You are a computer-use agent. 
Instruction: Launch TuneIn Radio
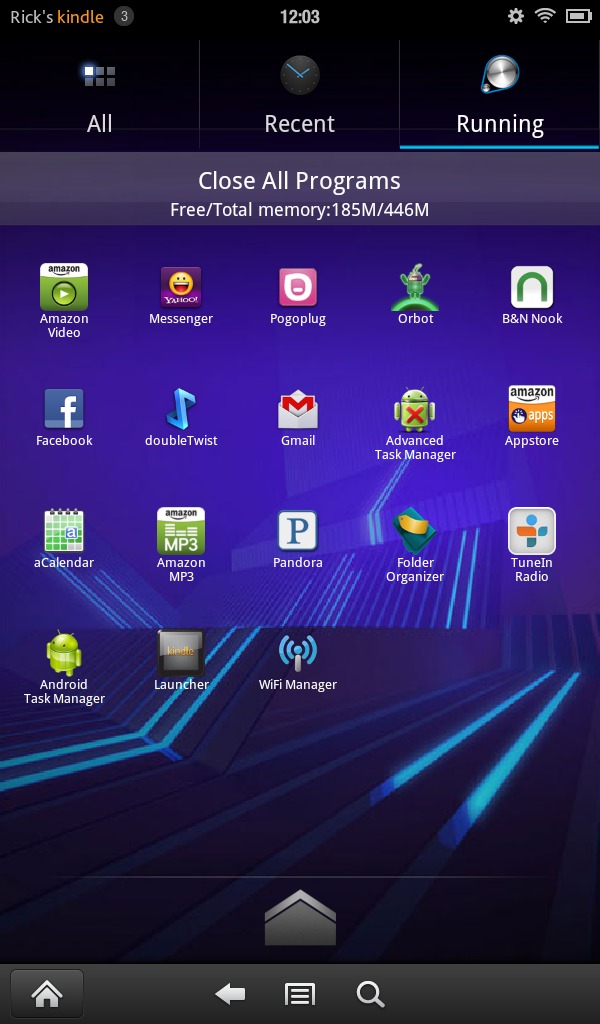point(532,530)
